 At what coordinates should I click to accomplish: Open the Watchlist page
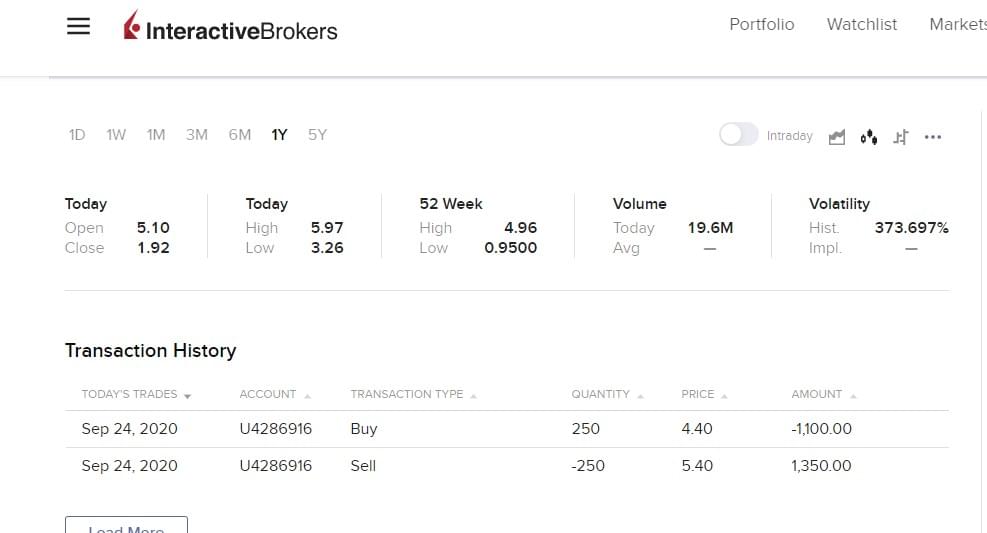pos(862,24)
